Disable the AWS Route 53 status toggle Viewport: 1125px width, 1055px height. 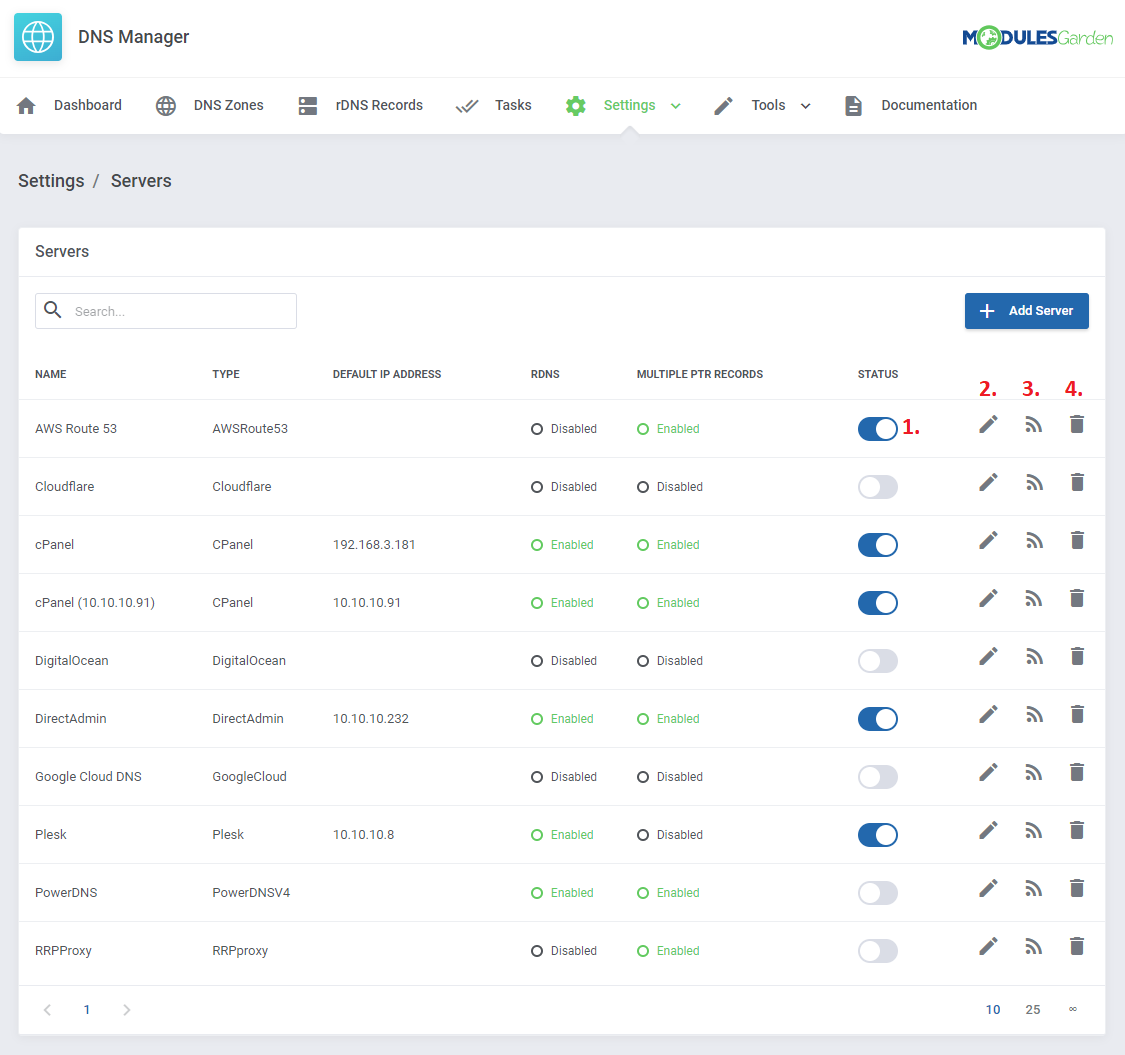(x=877, y=429)
